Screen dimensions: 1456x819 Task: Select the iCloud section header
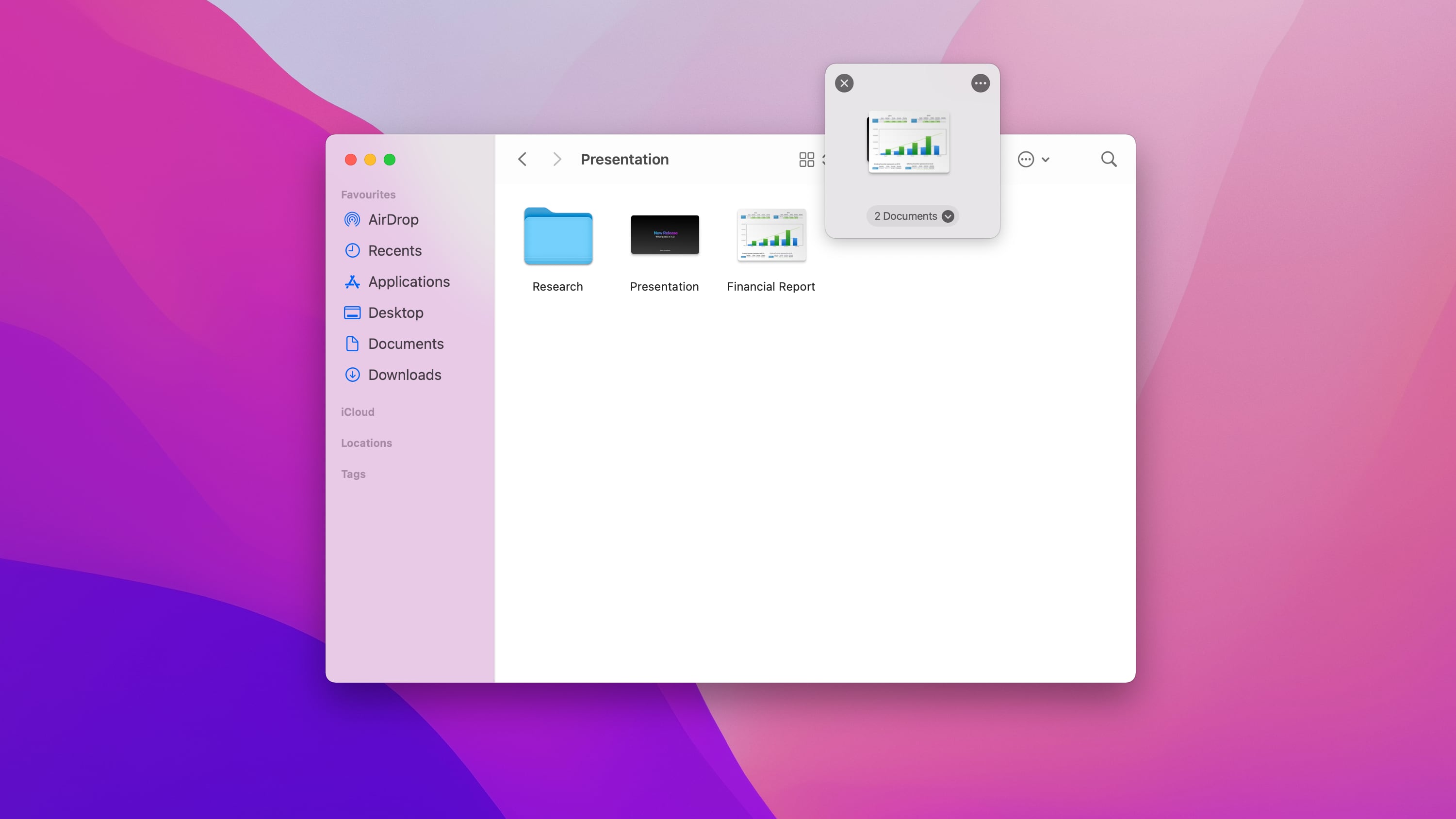[358, 411]
